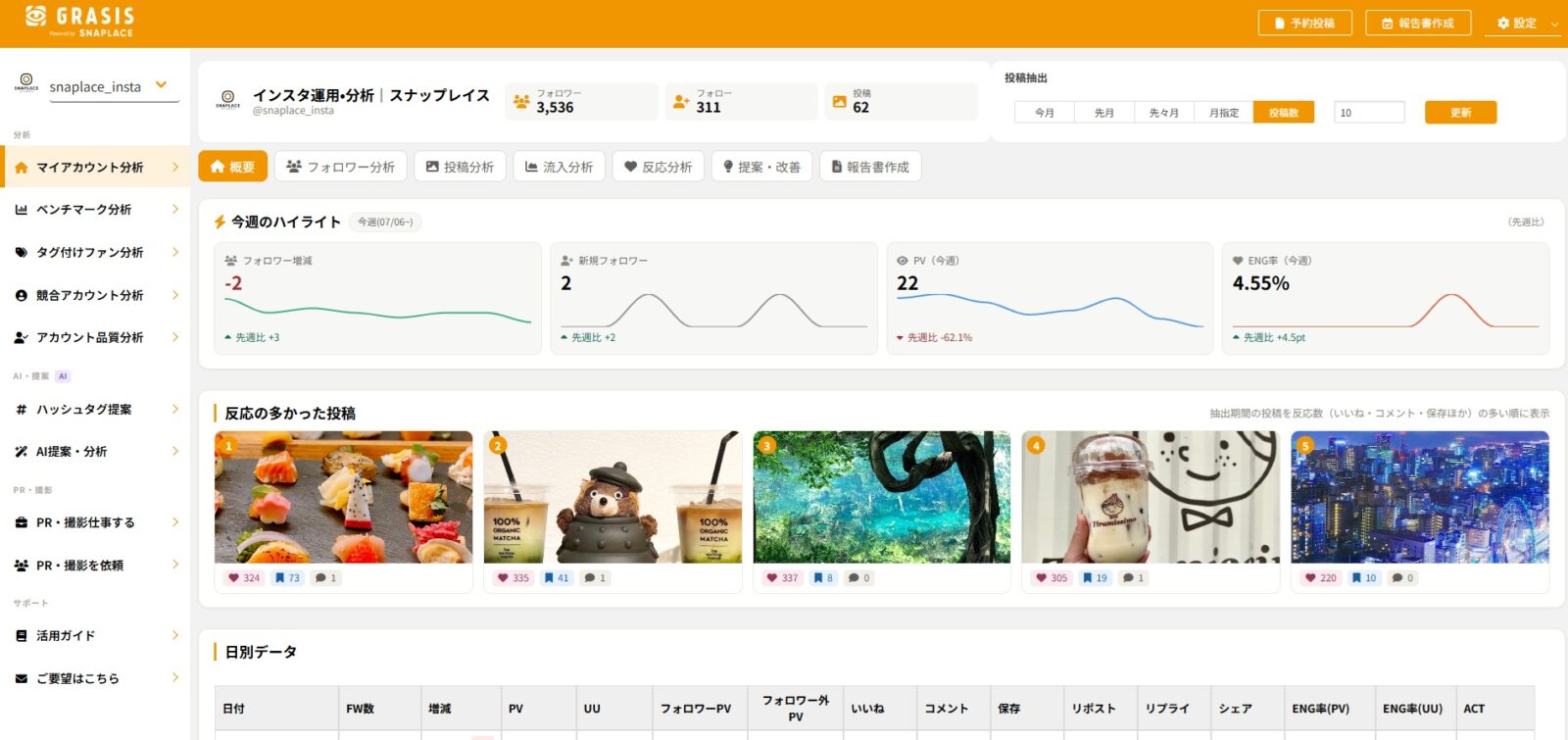Select the 先々月 period option

(x=1164, y=113)
